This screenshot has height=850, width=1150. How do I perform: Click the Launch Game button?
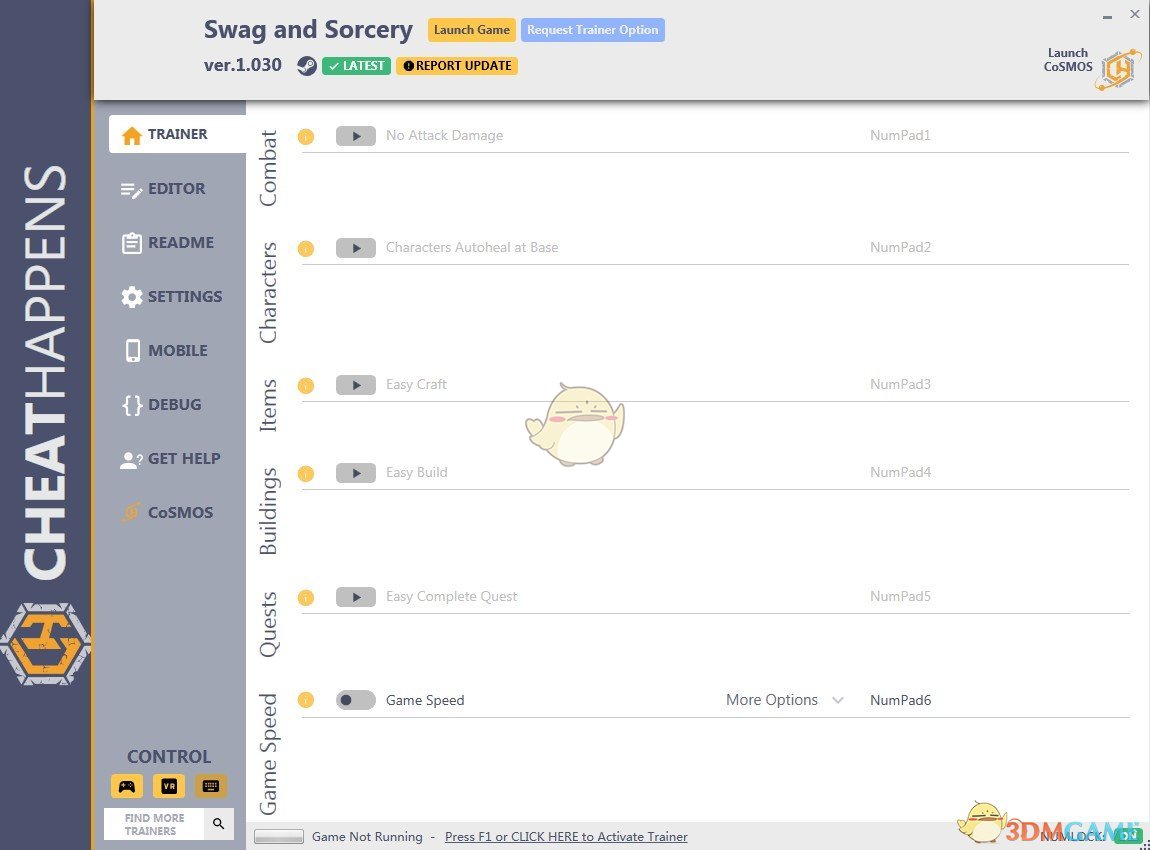[472, 30]
